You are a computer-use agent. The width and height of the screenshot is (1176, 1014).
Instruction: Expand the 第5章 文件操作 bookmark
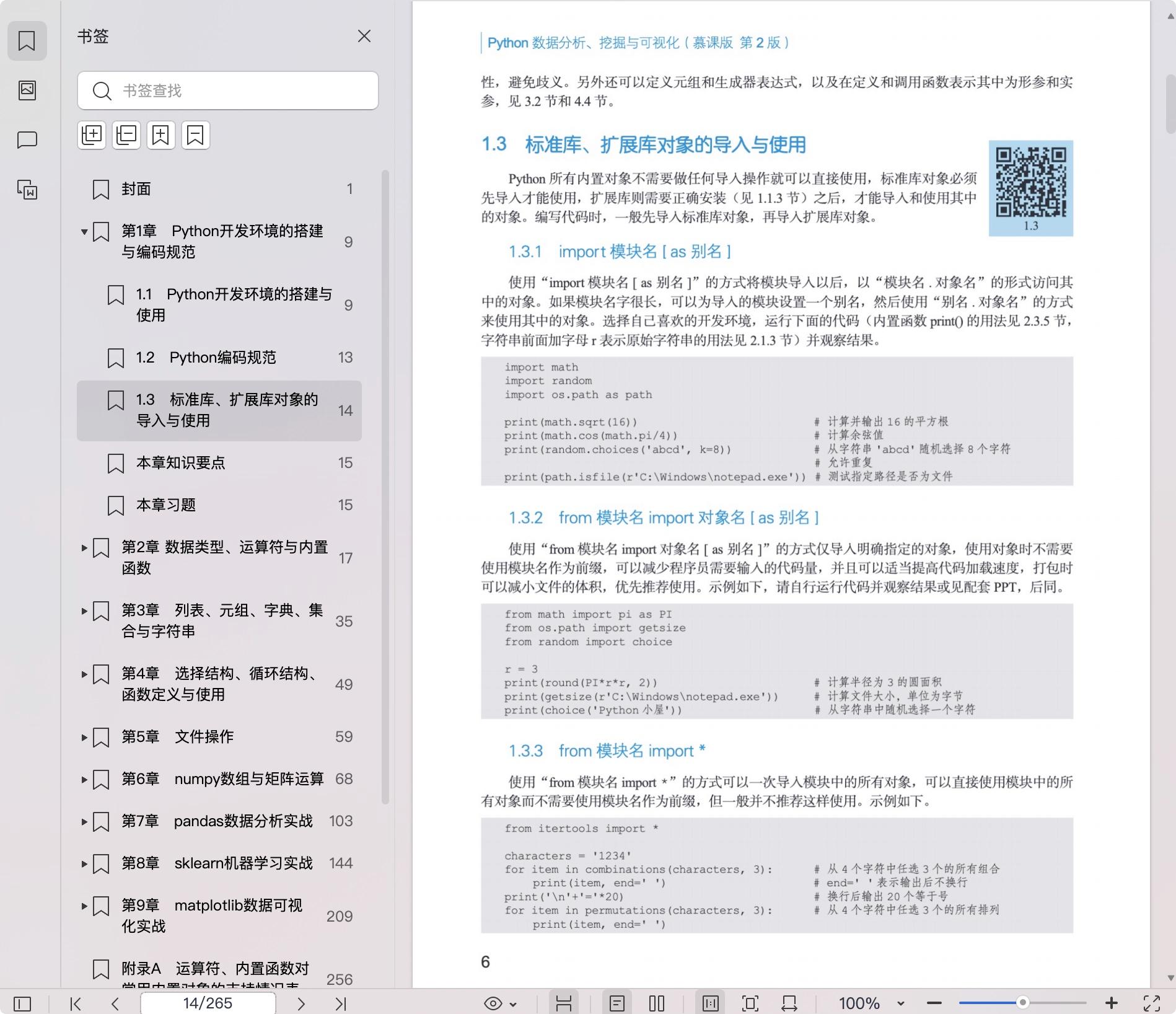(84, 738)
